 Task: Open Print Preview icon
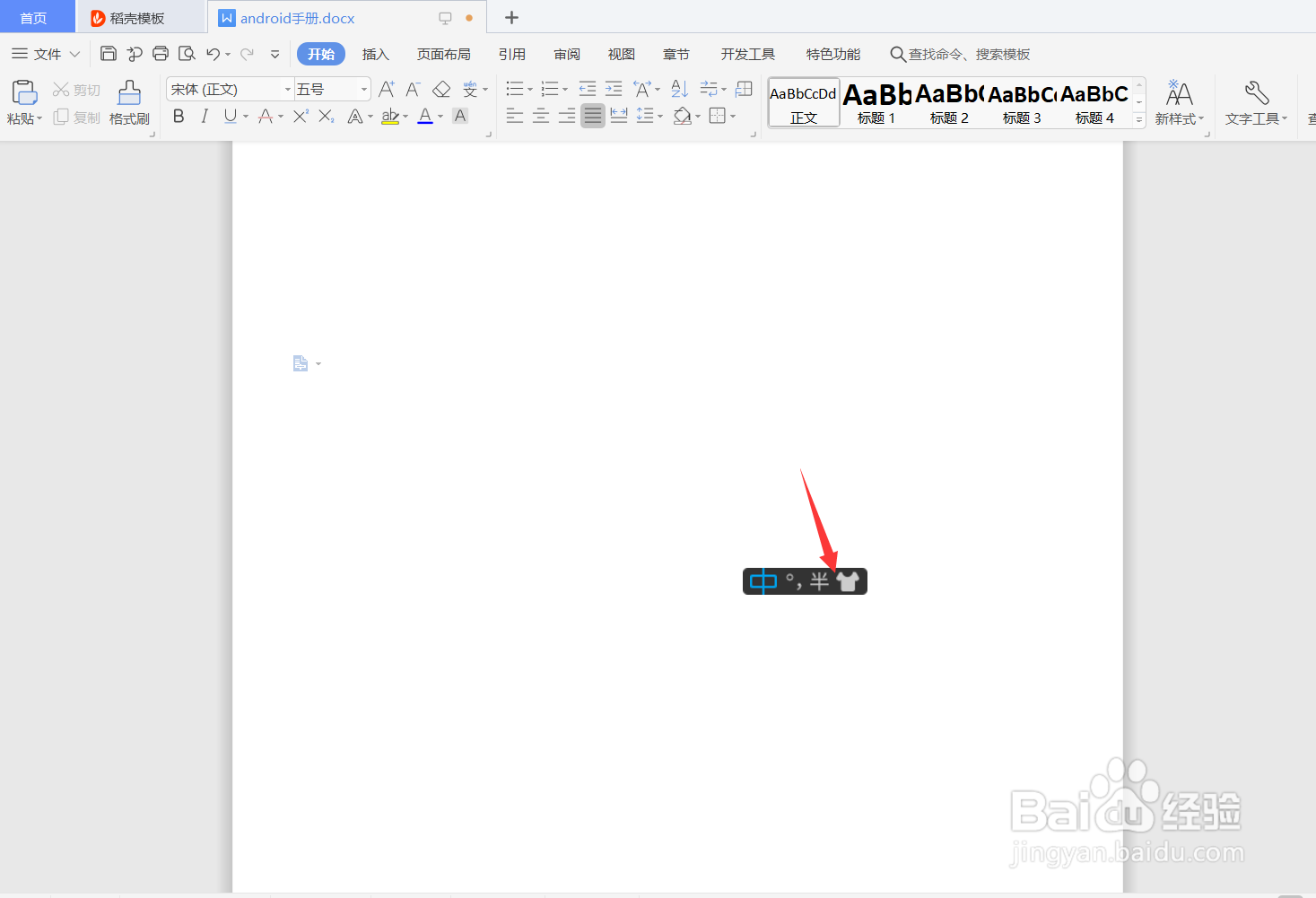click(187, 54)
